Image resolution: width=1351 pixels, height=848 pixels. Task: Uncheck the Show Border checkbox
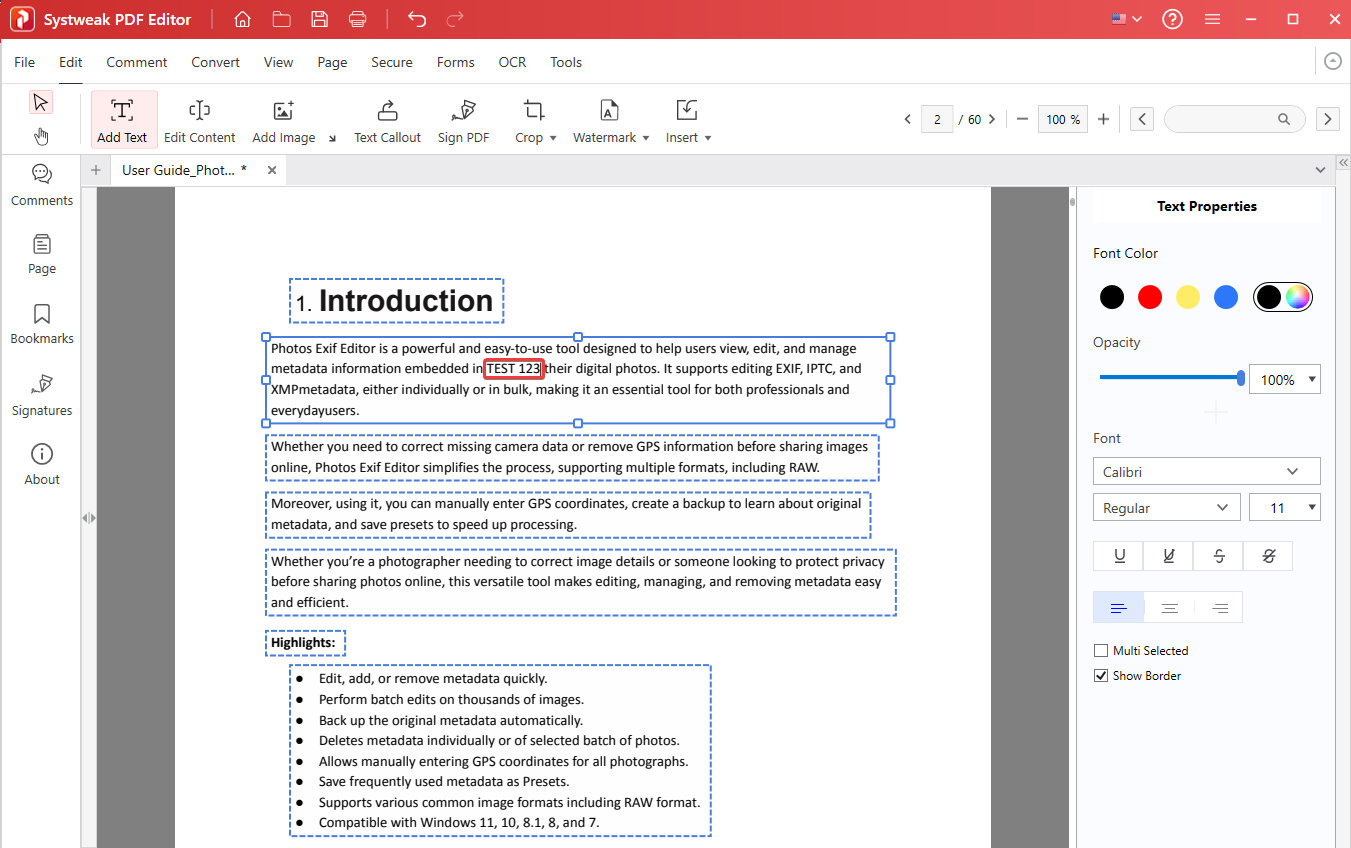pyautogui.click(x=1102, y=676)
